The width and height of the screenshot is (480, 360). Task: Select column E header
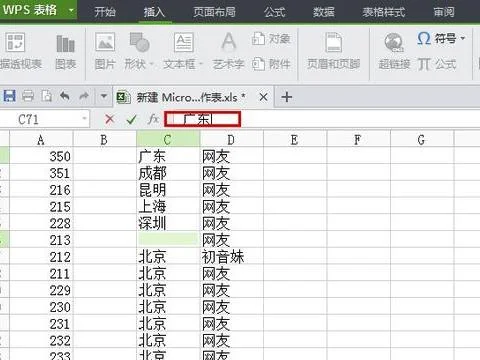click(x=295, y=139)
